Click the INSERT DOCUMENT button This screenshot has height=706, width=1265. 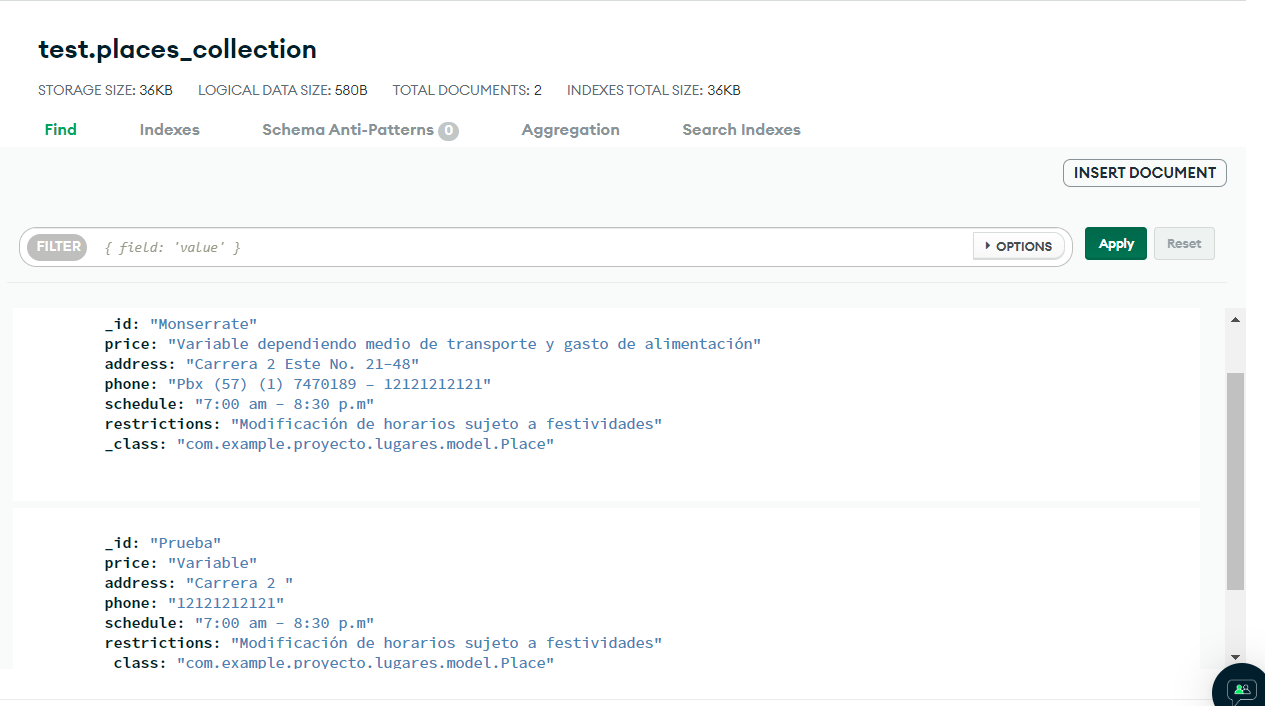point(1144,172)
